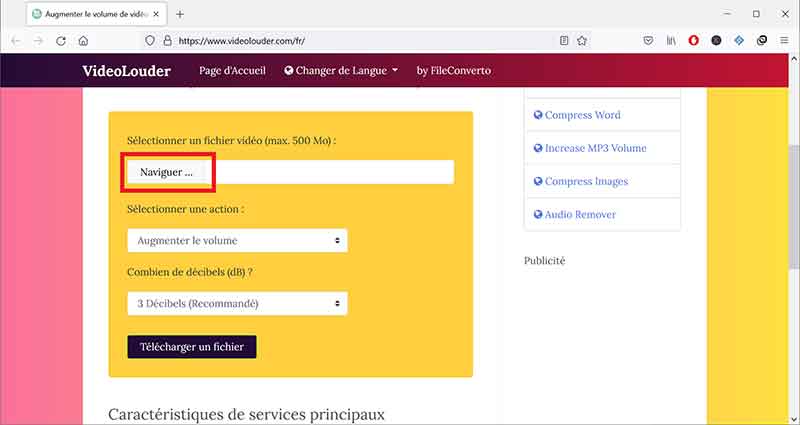
Task: Open a new tab with the plus button
Action: tap(180, 14)
